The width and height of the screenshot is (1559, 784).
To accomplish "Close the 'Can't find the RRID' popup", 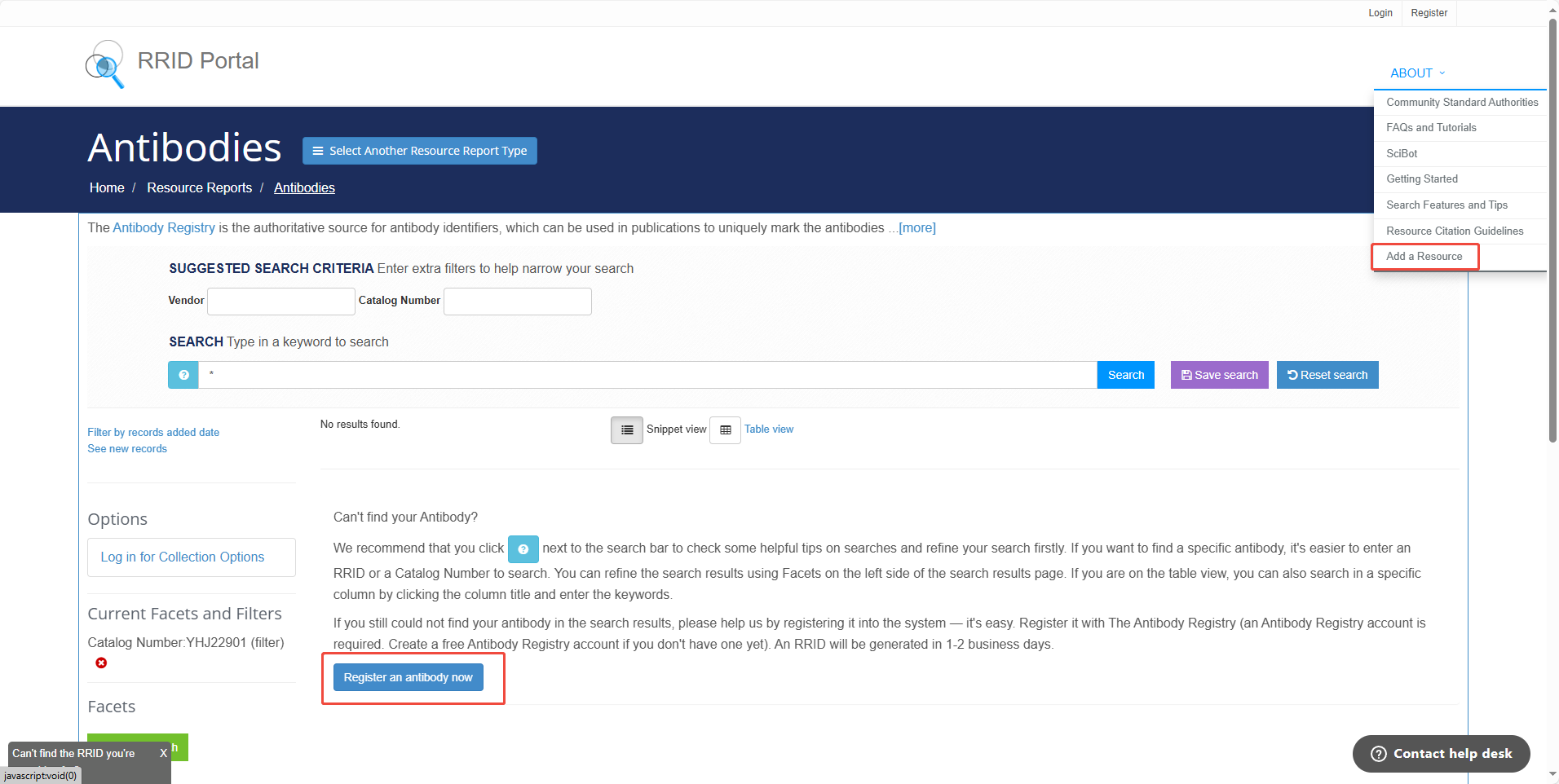I will [163, 753].
